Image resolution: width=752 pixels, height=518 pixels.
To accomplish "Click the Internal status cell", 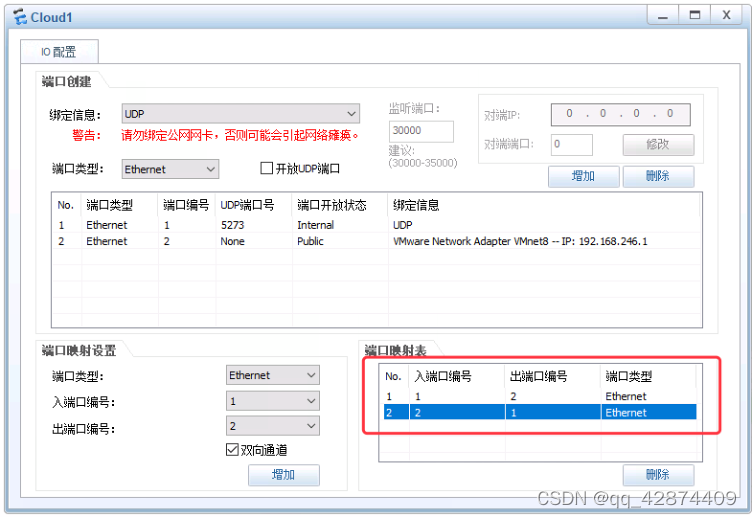I will pyautogui.click(x=316, y=225).
